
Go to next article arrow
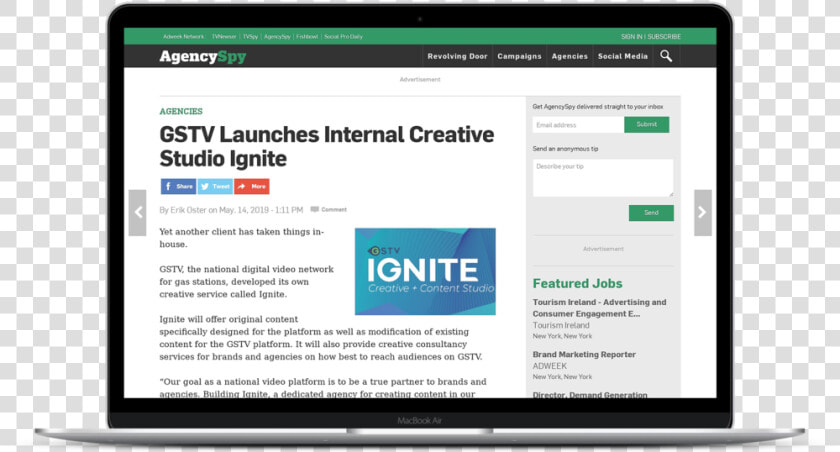(x=703, y=213)
